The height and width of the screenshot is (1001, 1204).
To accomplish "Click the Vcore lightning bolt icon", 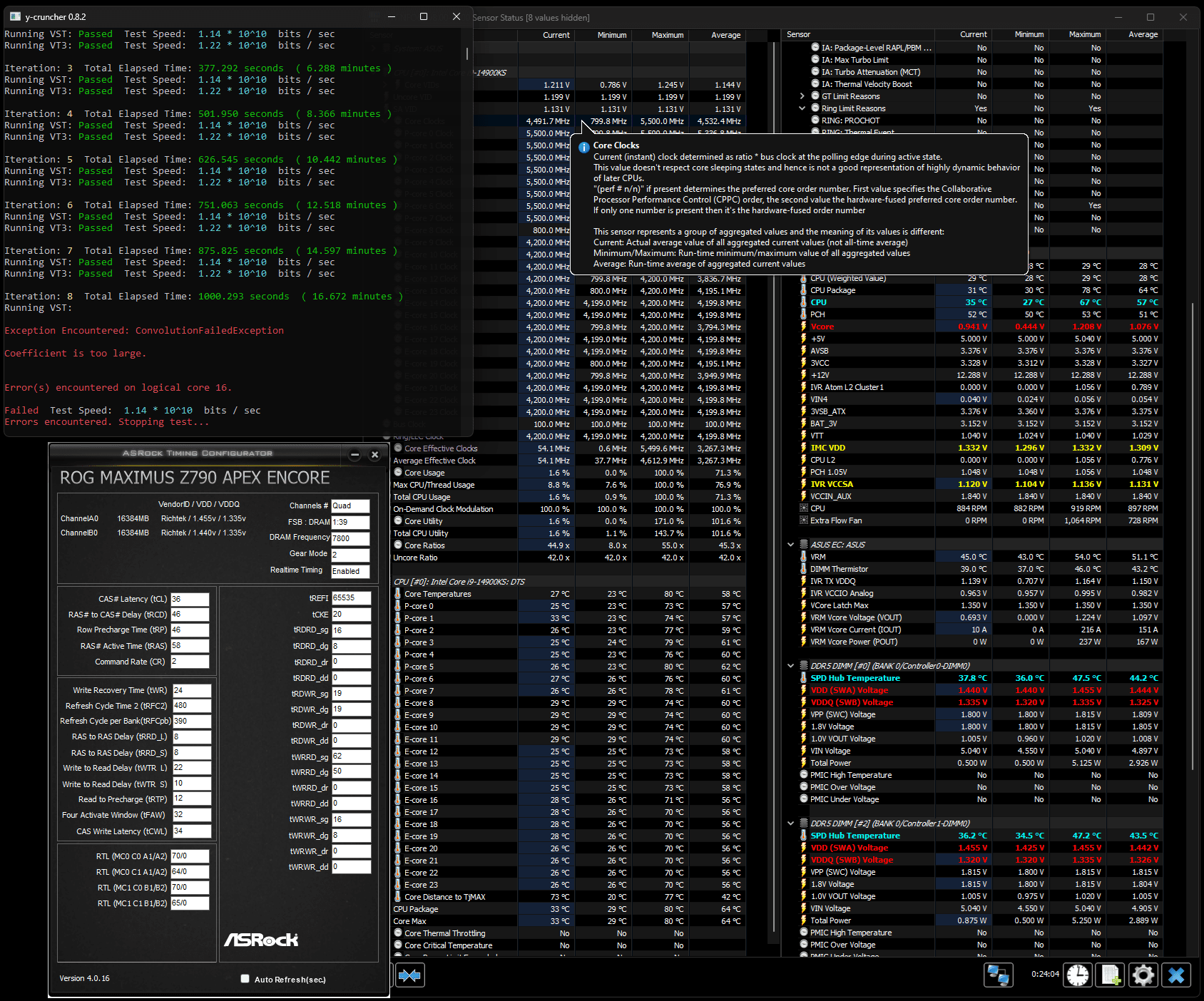I will tap(804, 327).
